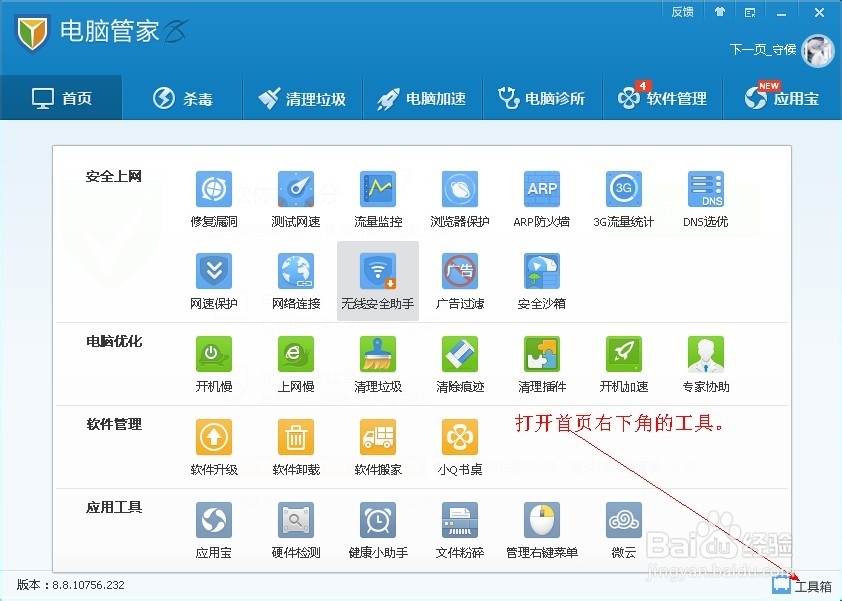
Task: Open 专家协助 expert help
Action: [706, 364]
